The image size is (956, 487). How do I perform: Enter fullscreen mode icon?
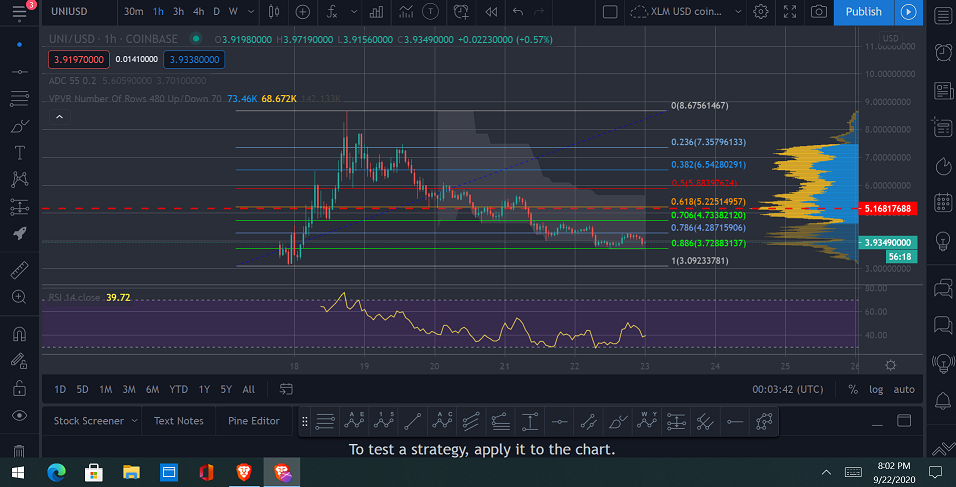pos(790,12)
